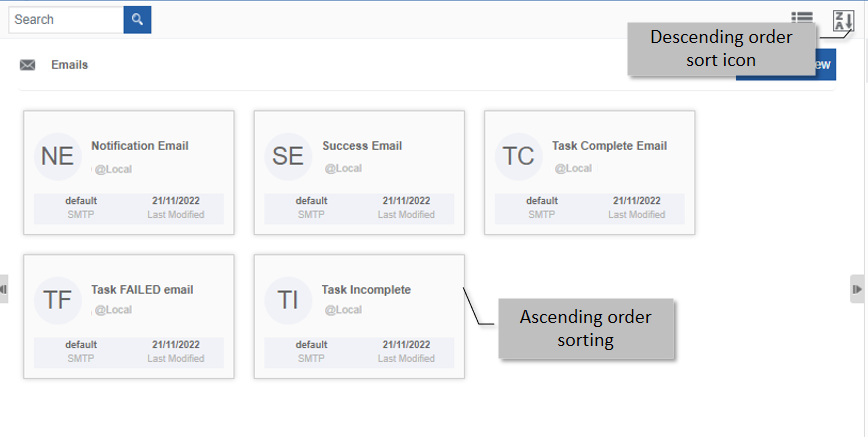
Task: Click @Local under Task Incomplete
Action: click(343, 310)
